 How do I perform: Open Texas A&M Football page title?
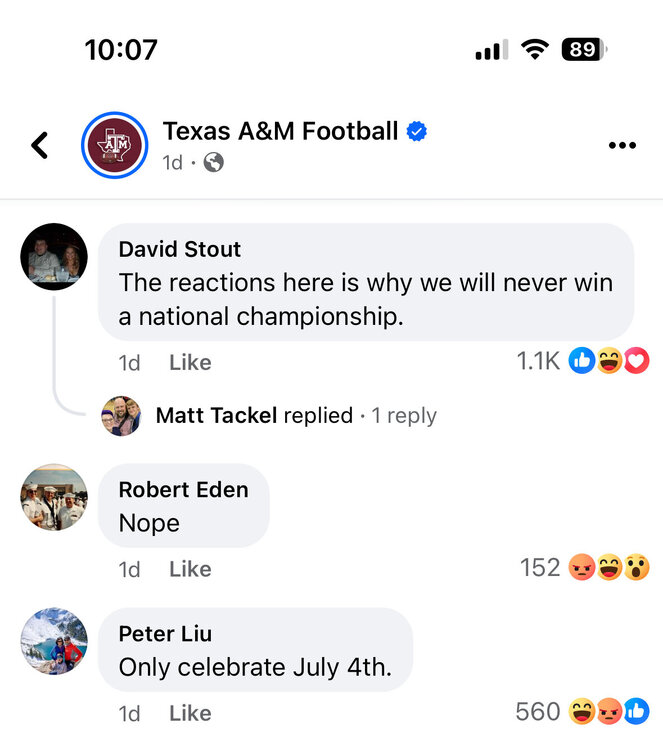tap(280, 131)
